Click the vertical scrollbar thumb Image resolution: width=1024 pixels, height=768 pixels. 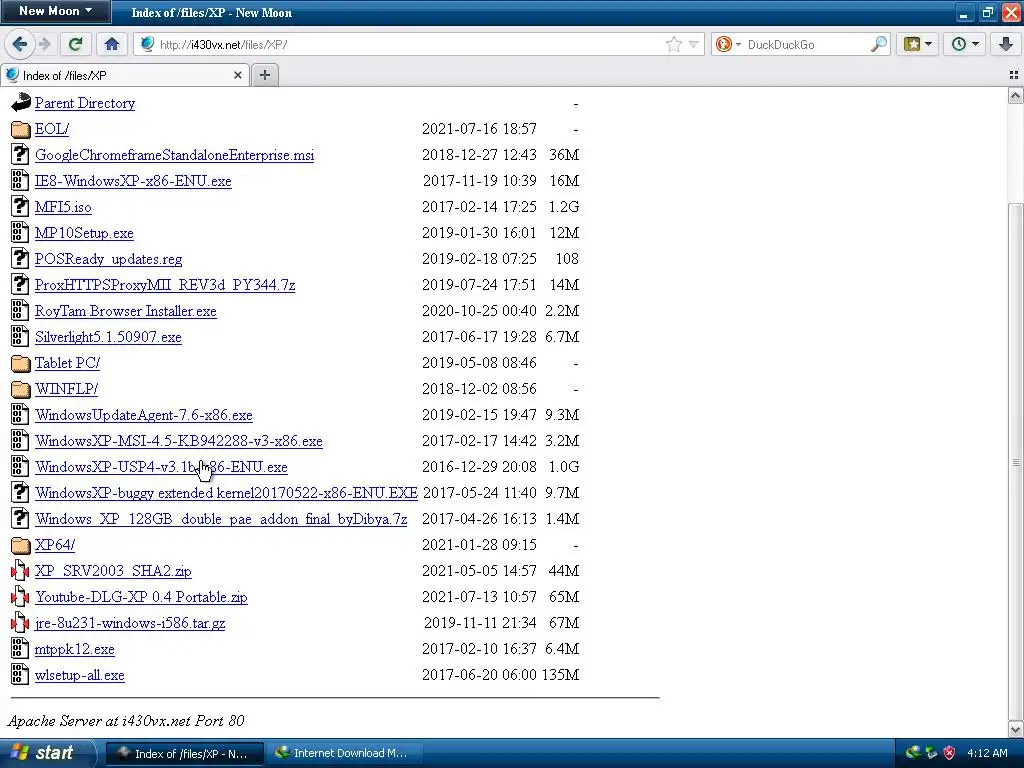(x=1015, y=462)
